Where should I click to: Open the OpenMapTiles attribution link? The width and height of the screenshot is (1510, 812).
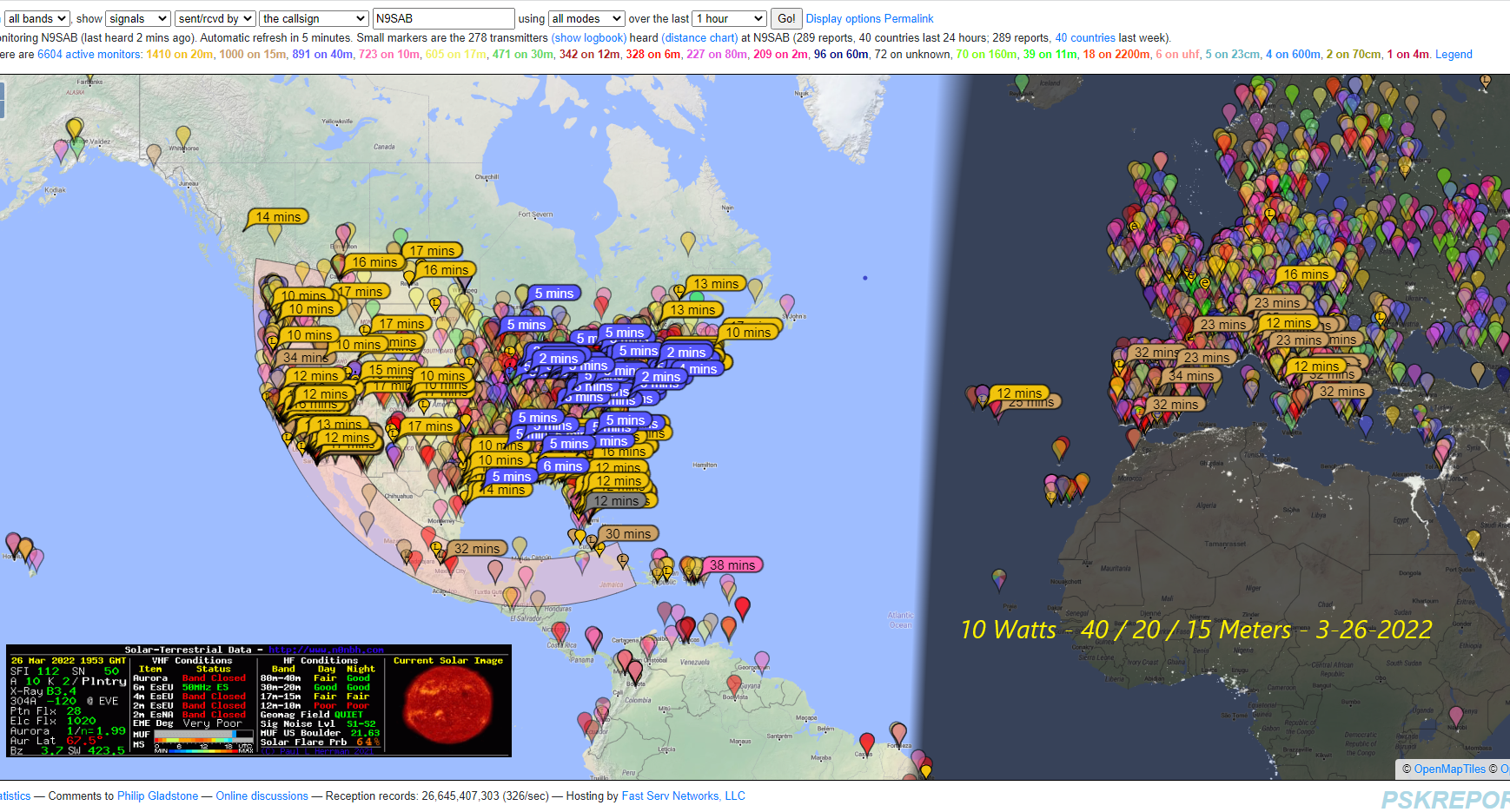click(1449, 769)
